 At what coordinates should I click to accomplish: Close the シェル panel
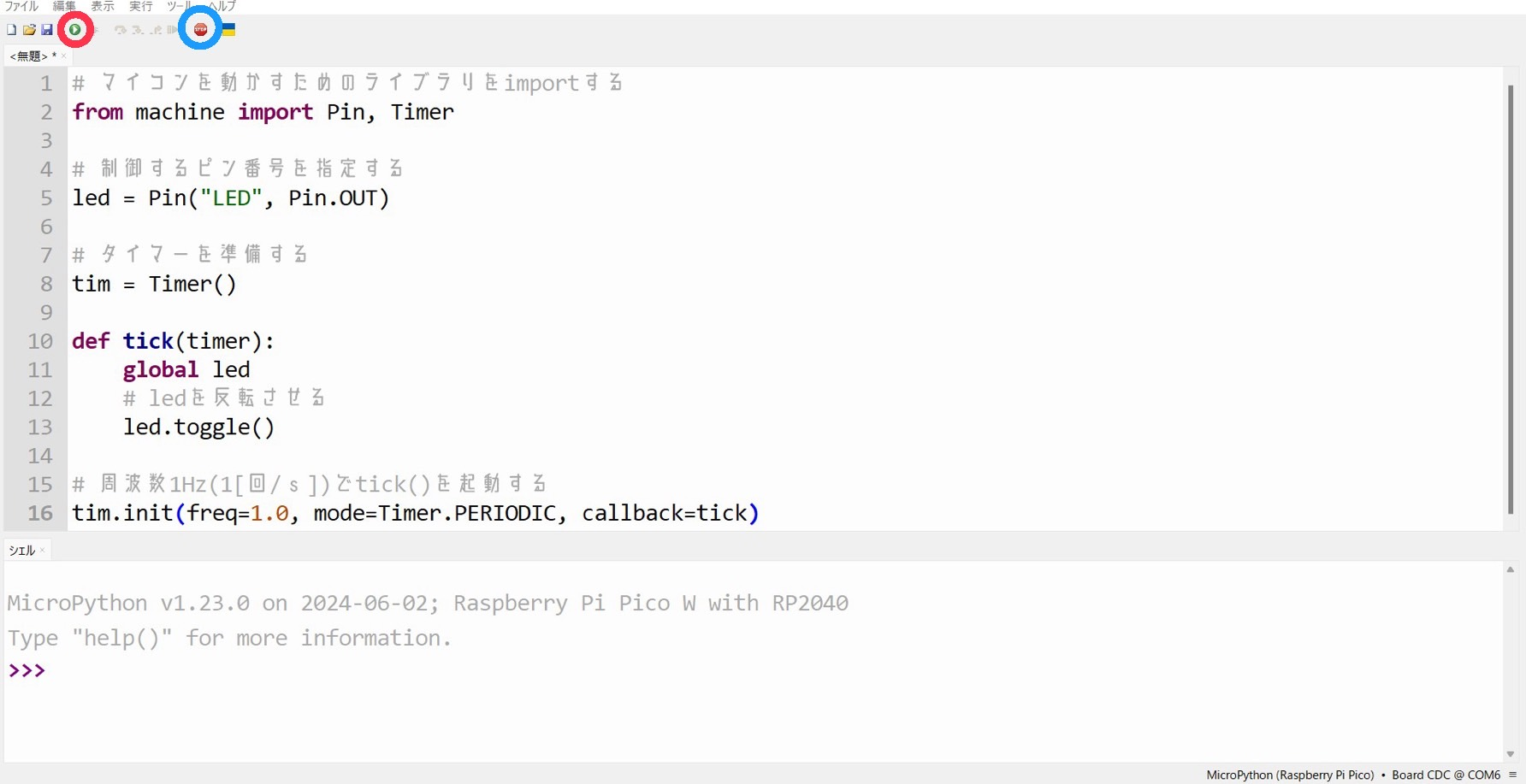(41, 550)
